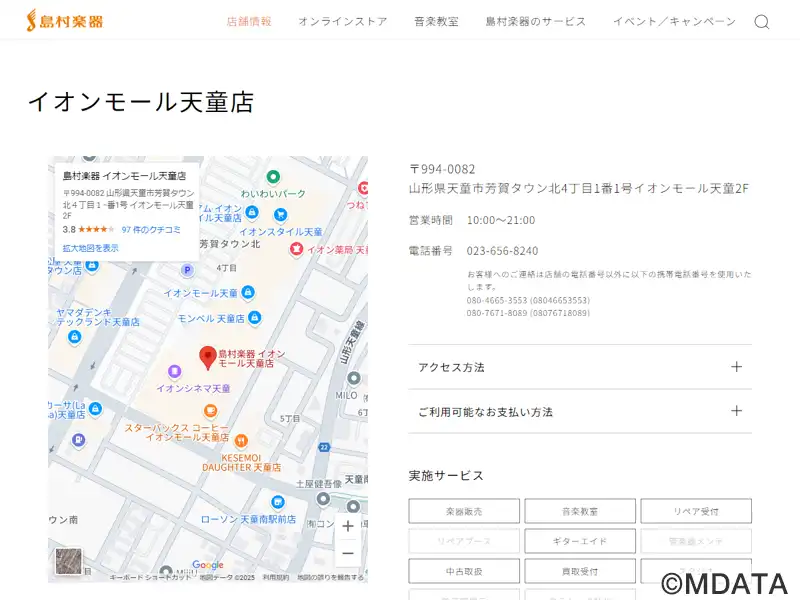Click the イオンスタイル天童 shopping cart pin
The width and height of the screenshot is (800, 600).
tap(280, 215)
